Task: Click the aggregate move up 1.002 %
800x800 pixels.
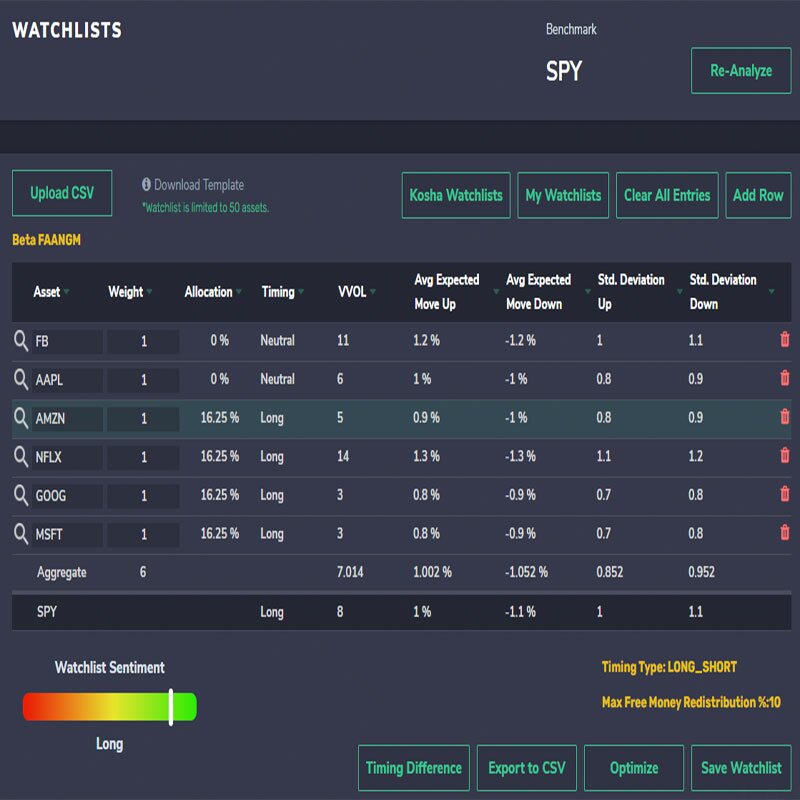Action: (x=432, y=572)
